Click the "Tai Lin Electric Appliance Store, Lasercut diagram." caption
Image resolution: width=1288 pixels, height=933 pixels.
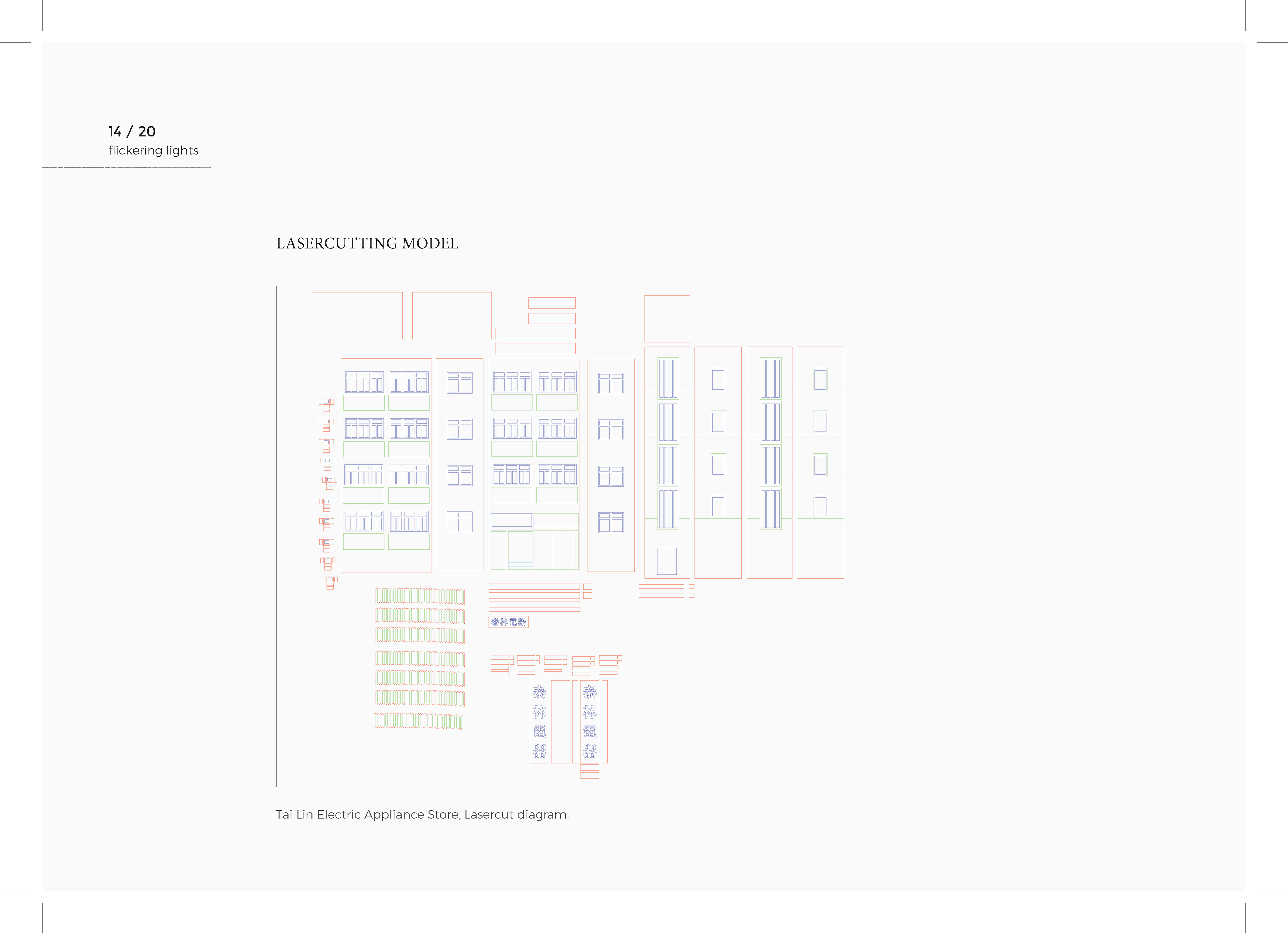click(x=422, y=814)
